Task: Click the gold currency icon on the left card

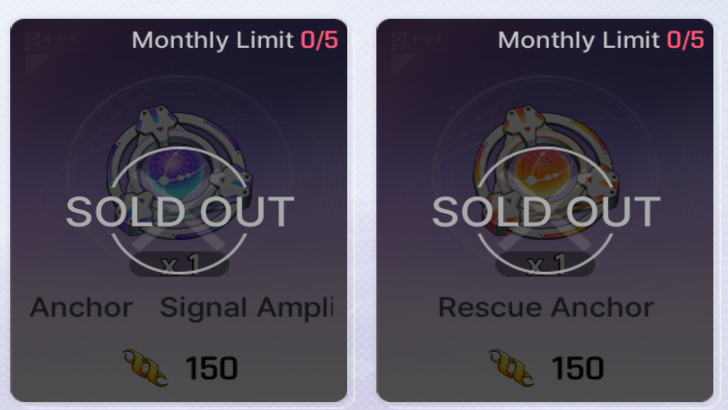Action: coord(147,367)
